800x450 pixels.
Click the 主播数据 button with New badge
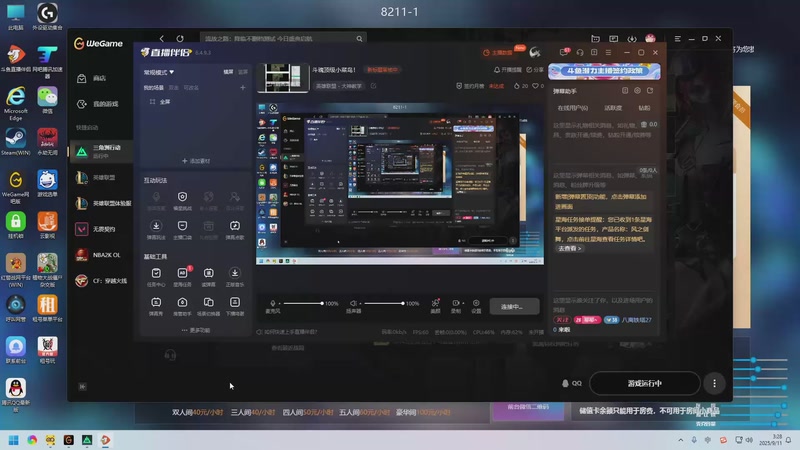(x=498, y=52)
